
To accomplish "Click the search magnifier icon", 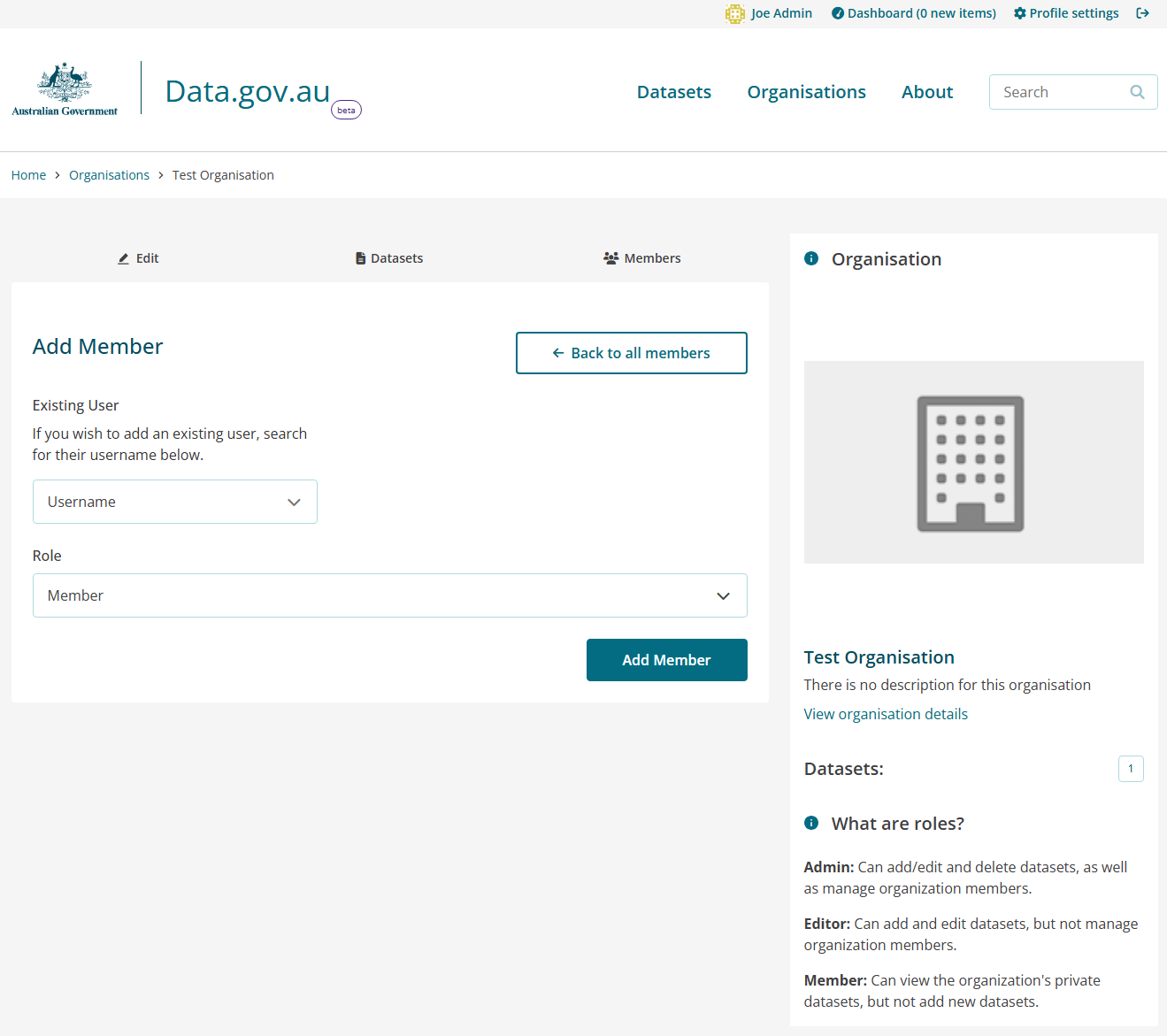I will click(x=1137, y=92).
